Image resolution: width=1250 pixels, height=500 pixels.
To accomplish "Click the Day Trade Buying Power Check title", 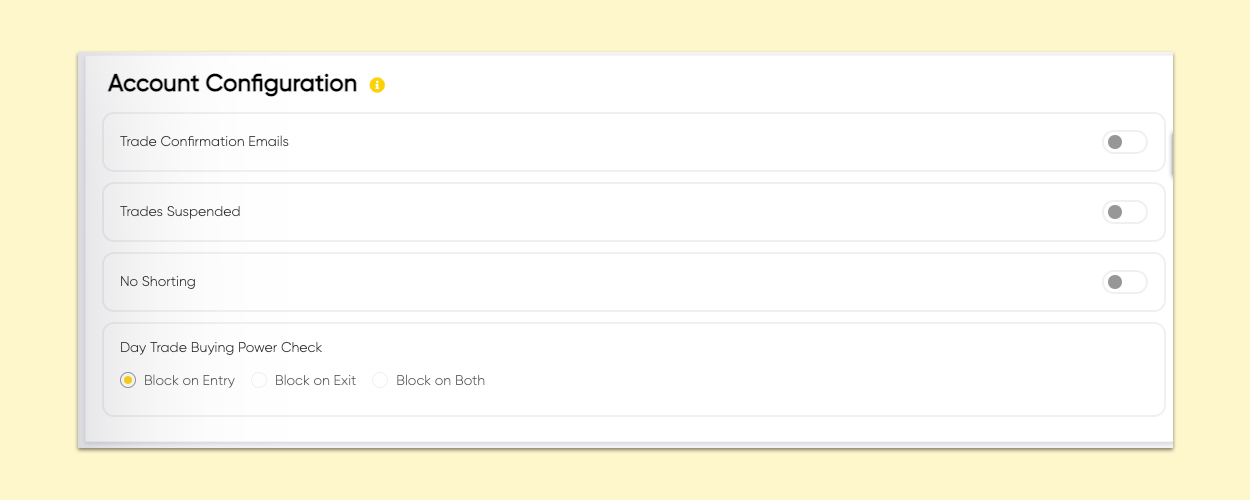I will (221, 347).
